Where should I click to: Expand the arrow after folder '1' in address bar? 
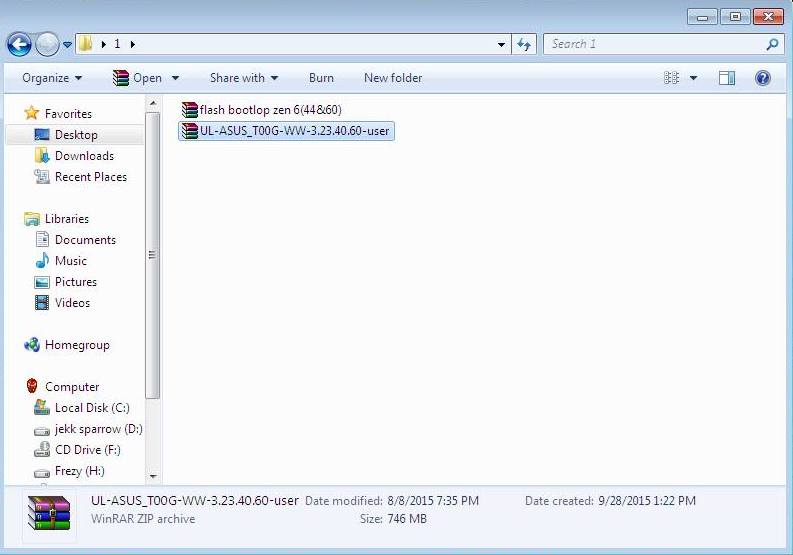pos(133,45)
